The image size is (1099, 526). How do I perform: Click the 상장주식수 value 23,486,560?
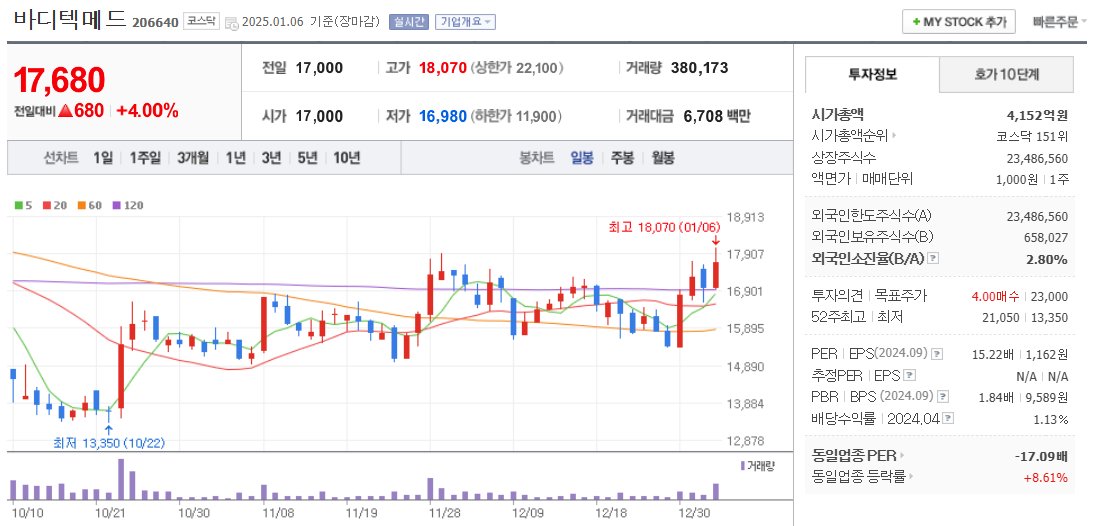point(1035,159)
